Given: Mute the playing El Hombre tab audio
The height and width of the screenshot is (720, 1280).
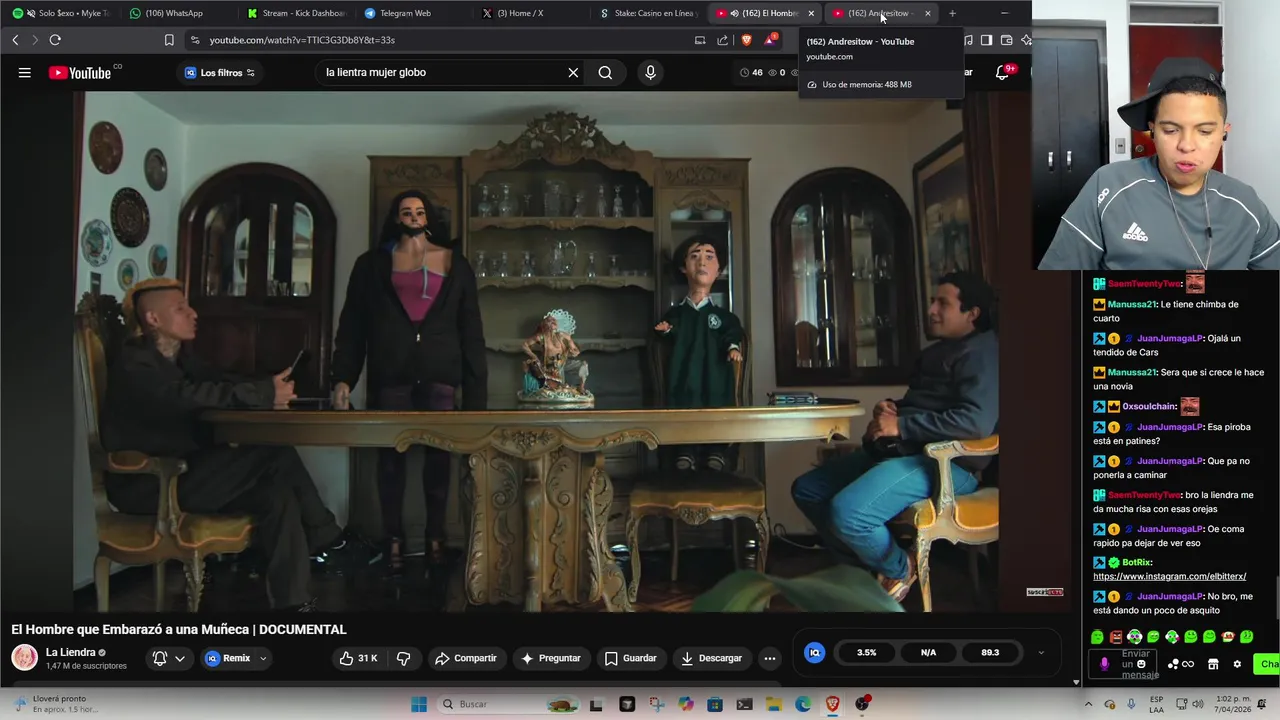Looking at the screenshot, I should coord(734,13).
